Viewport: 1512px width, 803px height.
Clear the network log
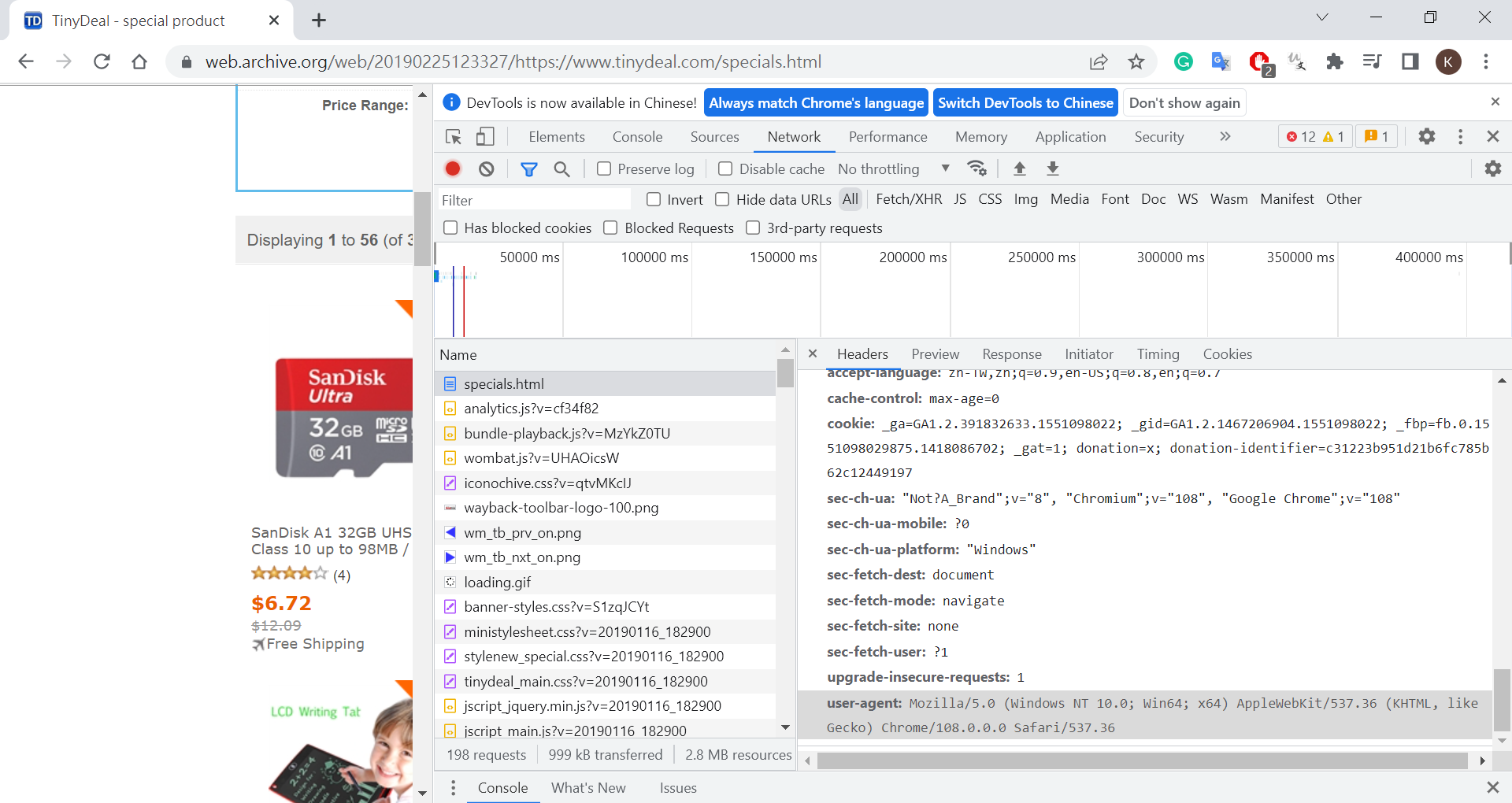(487, 168)
